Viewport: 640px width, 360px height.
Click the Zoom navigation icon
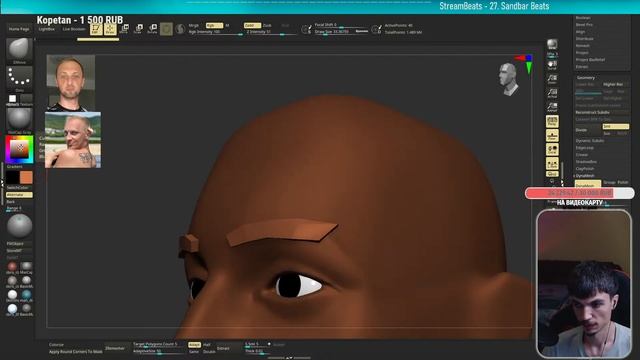(x=552, y=79)
